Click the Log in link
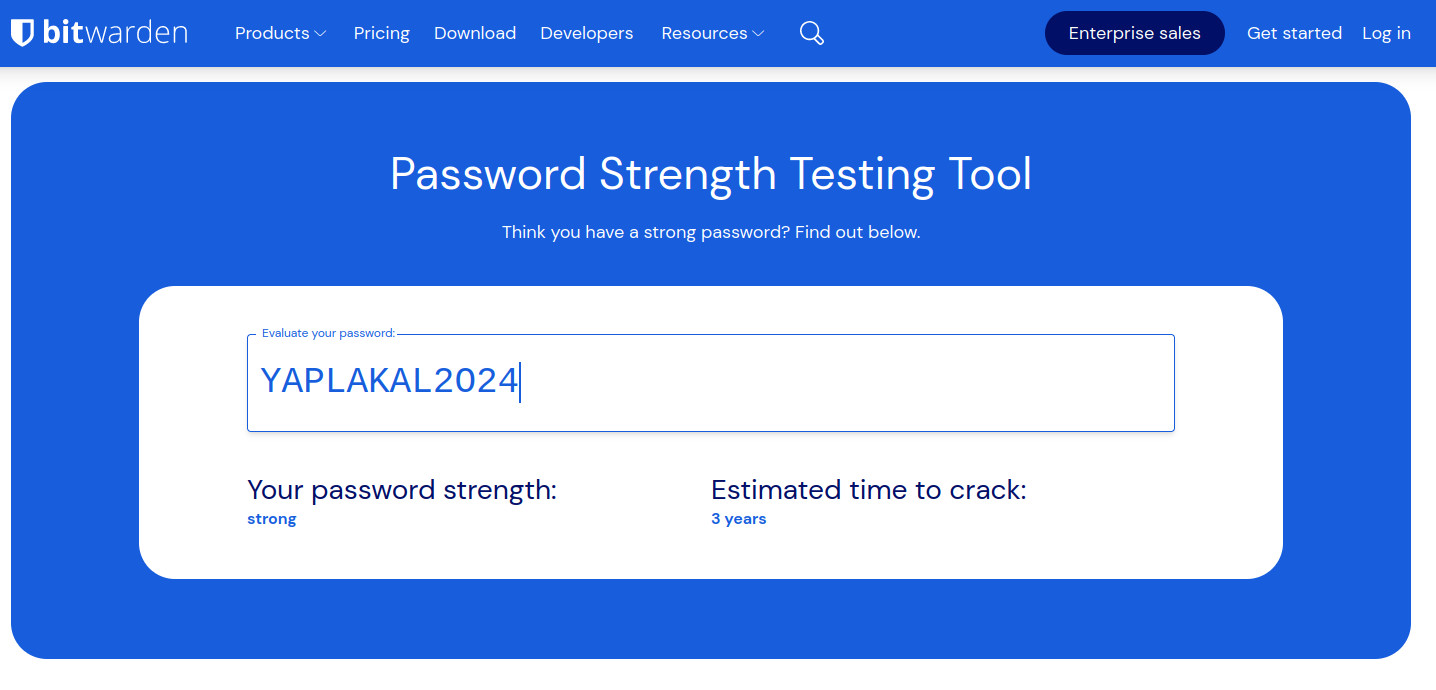The height and width of the screenshot is (690, 1436). coord(1386,33)
